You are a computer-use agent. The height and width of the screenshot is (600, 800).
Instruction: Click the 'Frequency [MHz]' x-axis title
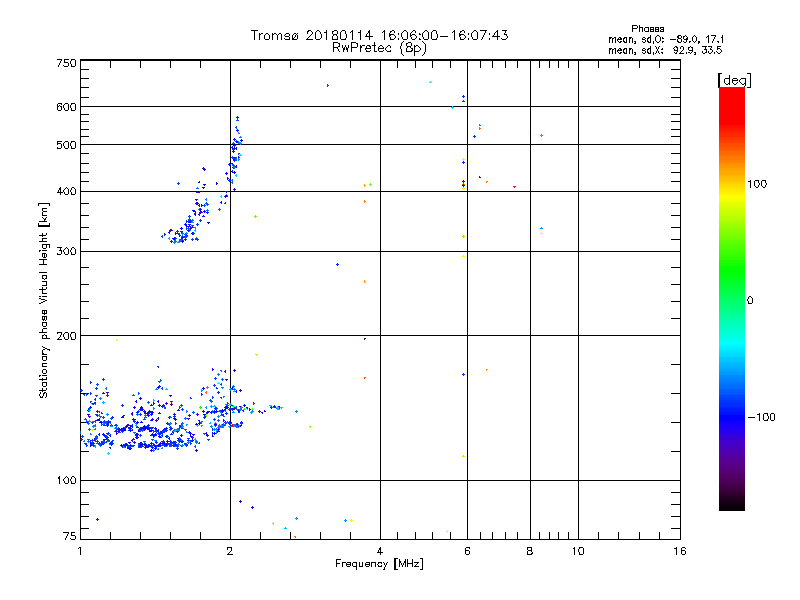(379, 564)
